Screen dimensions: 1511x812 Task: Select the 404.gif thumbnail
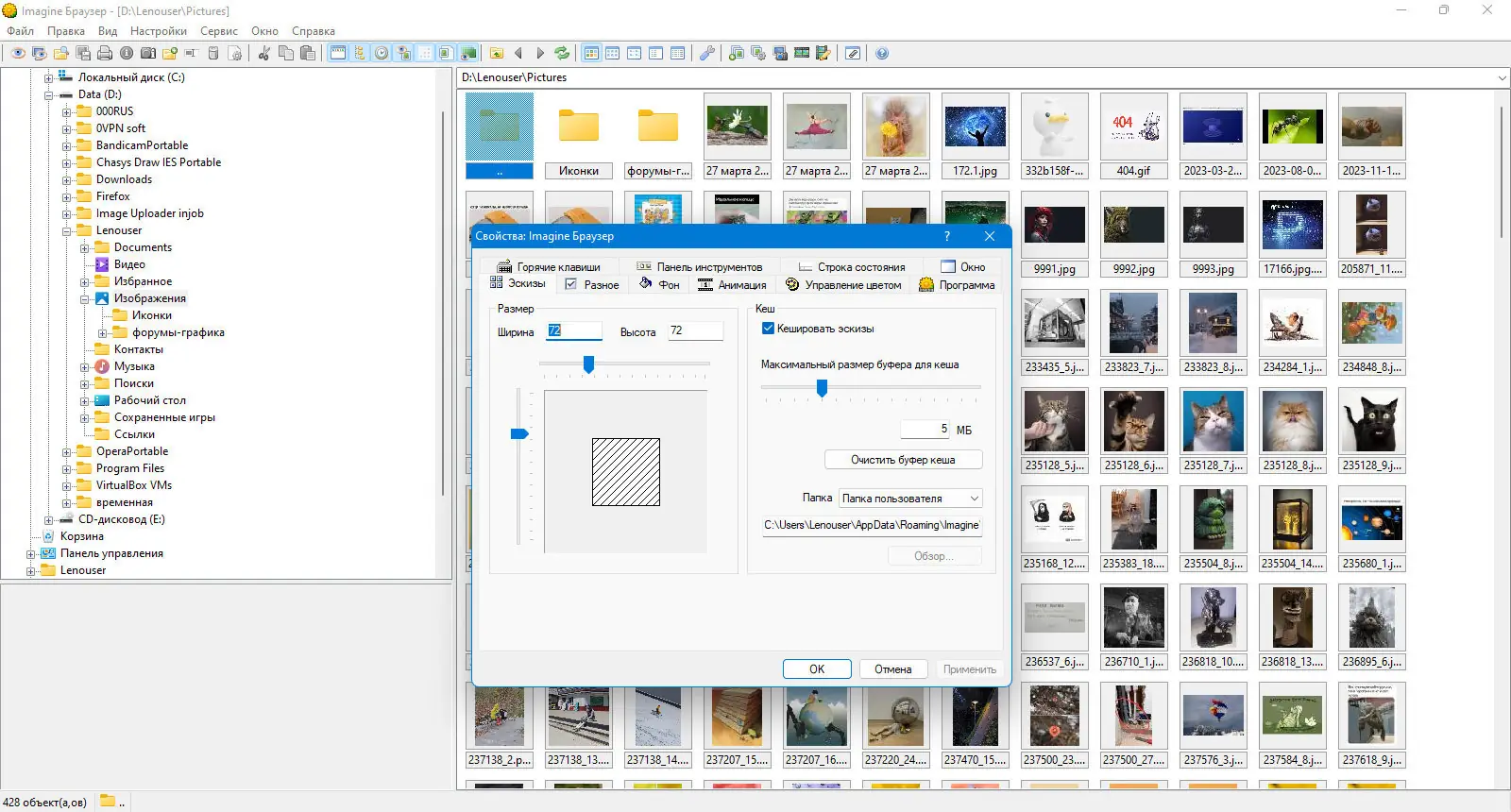pyautogui.click(x=1133, y=136)
